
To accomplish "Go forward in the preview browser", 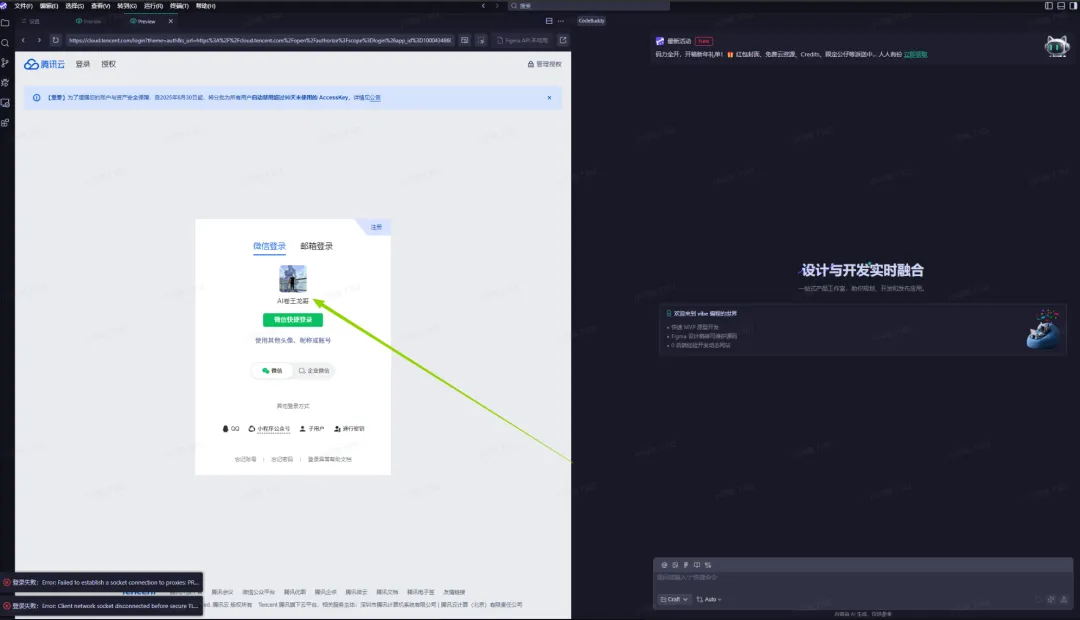I will point(39,40).
